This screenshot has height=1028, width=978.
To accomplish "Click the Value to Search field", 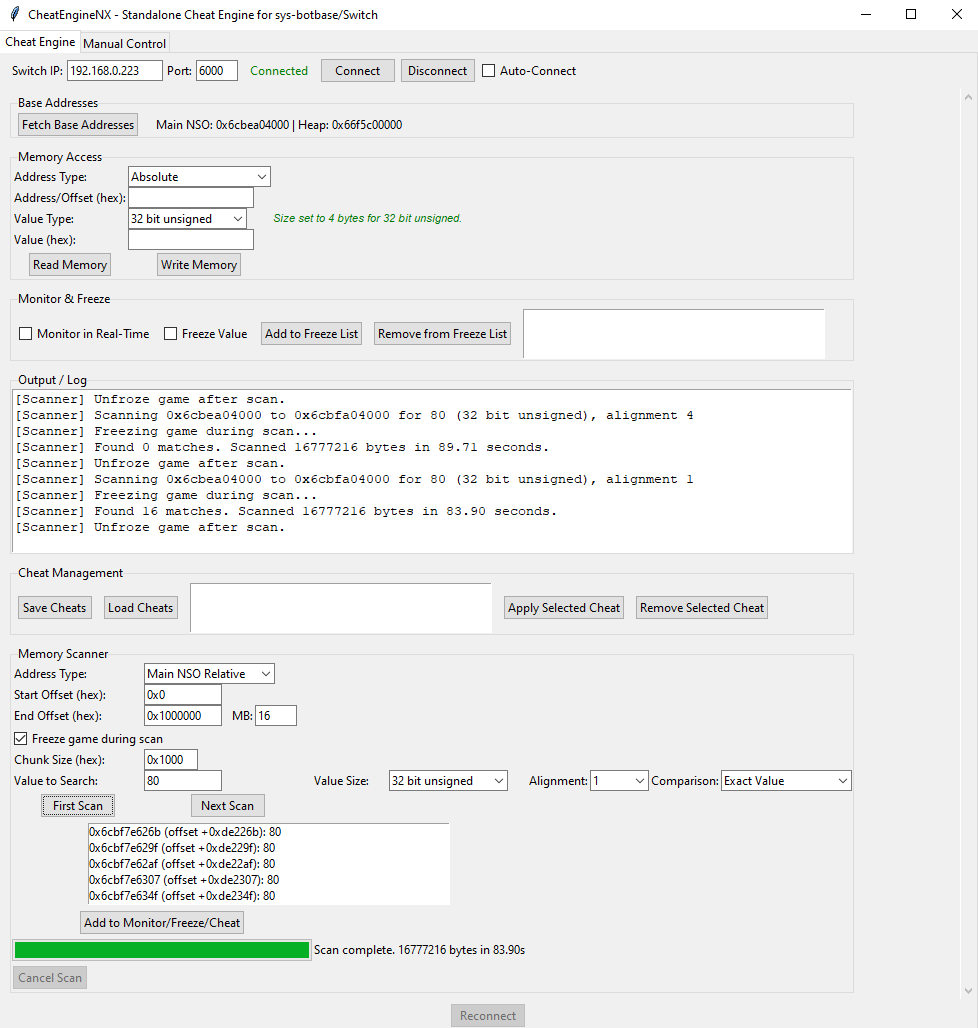I will click(x=183, y=780).
